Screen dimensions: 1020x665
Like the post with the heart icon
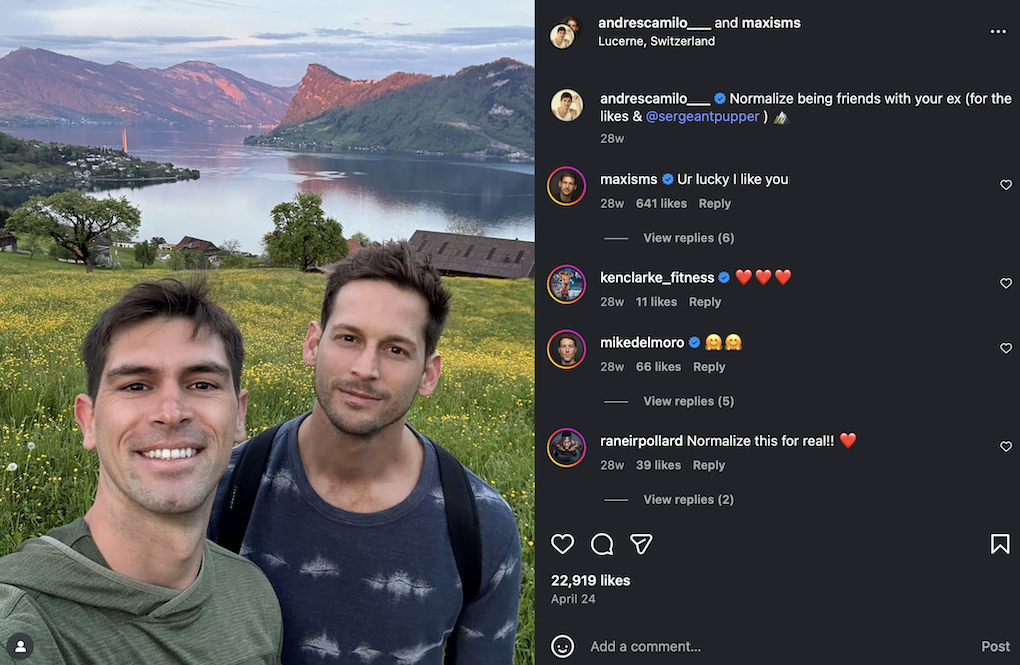coord(563,543)
